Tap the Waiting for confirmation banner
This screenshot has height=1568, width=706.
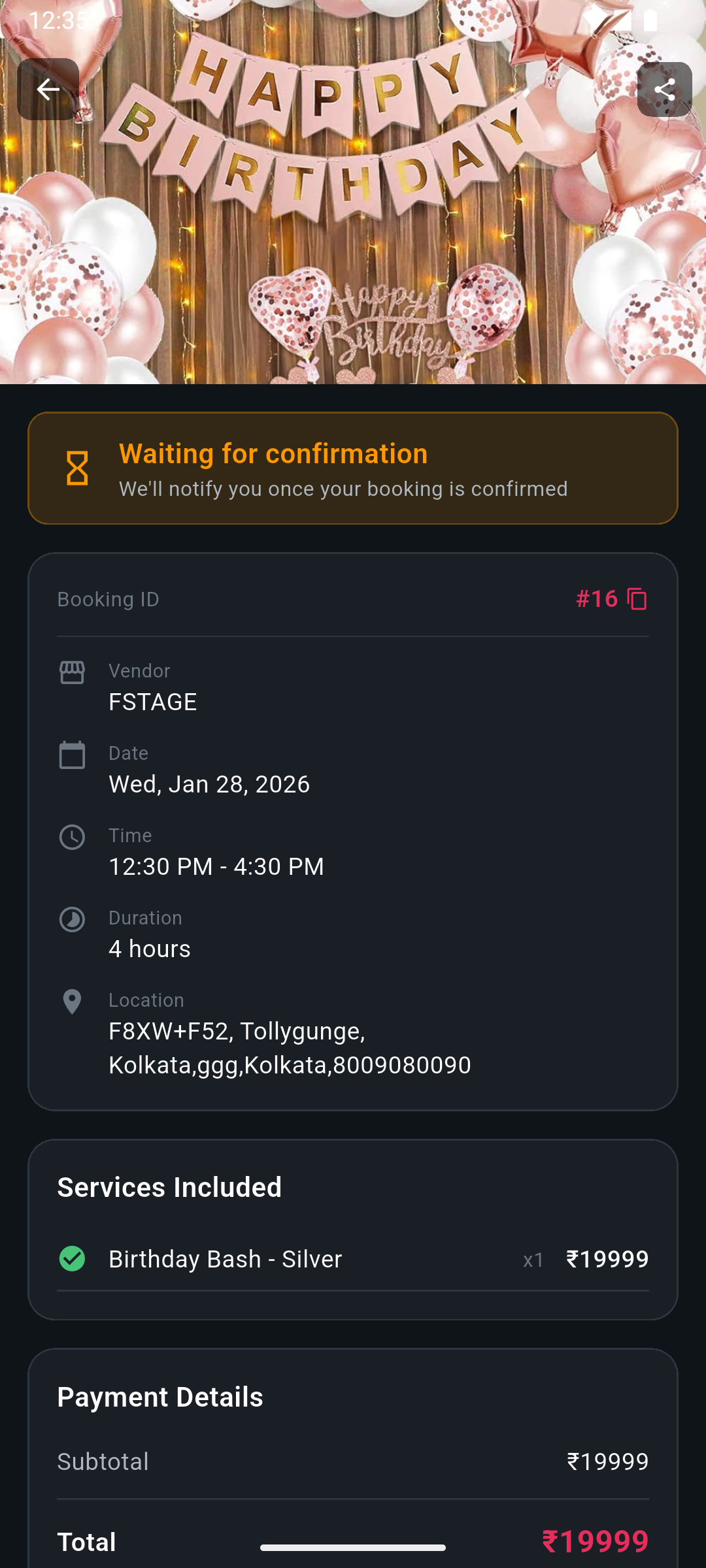click(x=353, y=468)
